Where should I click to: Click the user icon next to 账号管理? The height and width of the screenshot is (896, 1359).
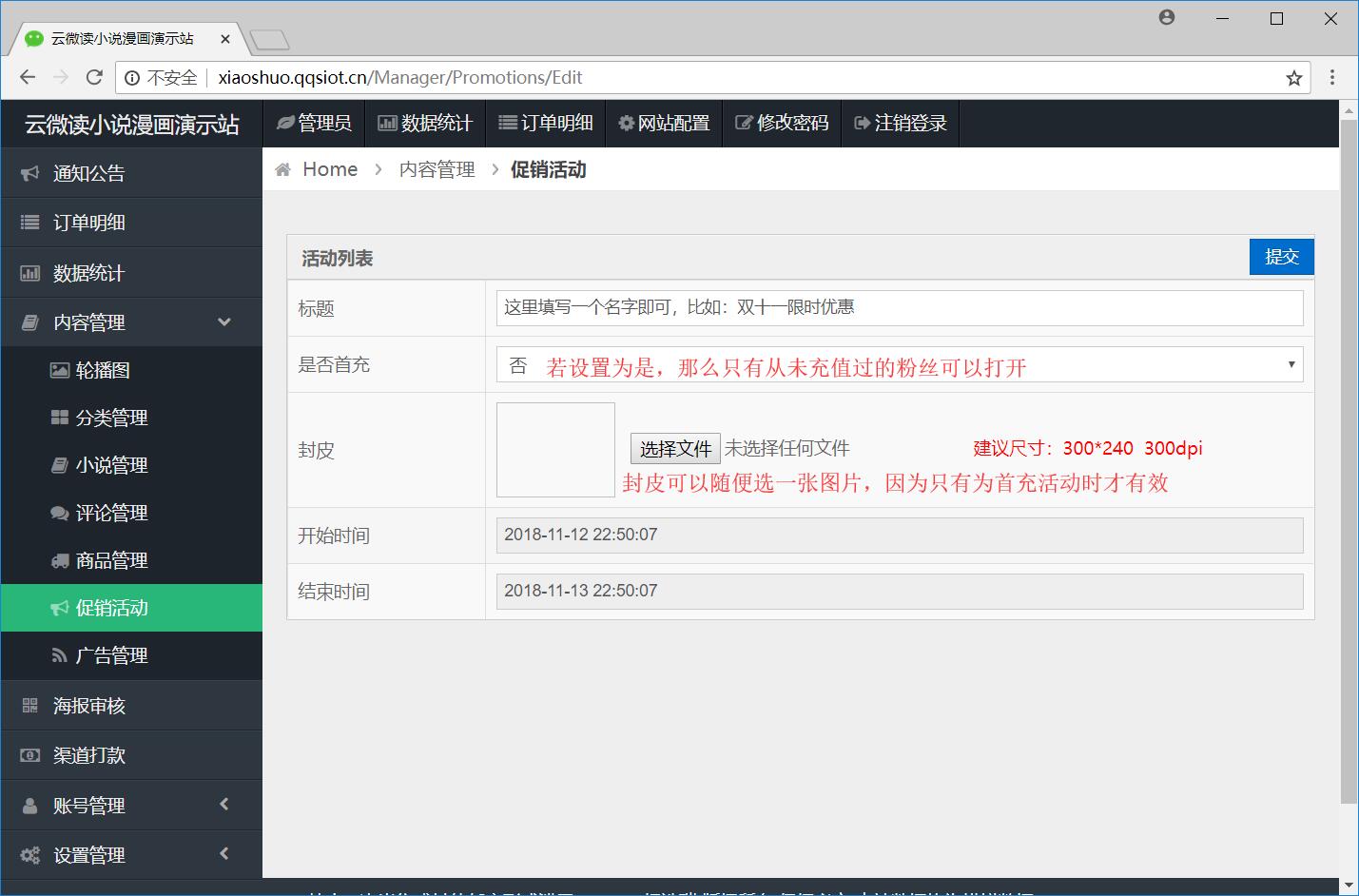[x=30, y=806]
